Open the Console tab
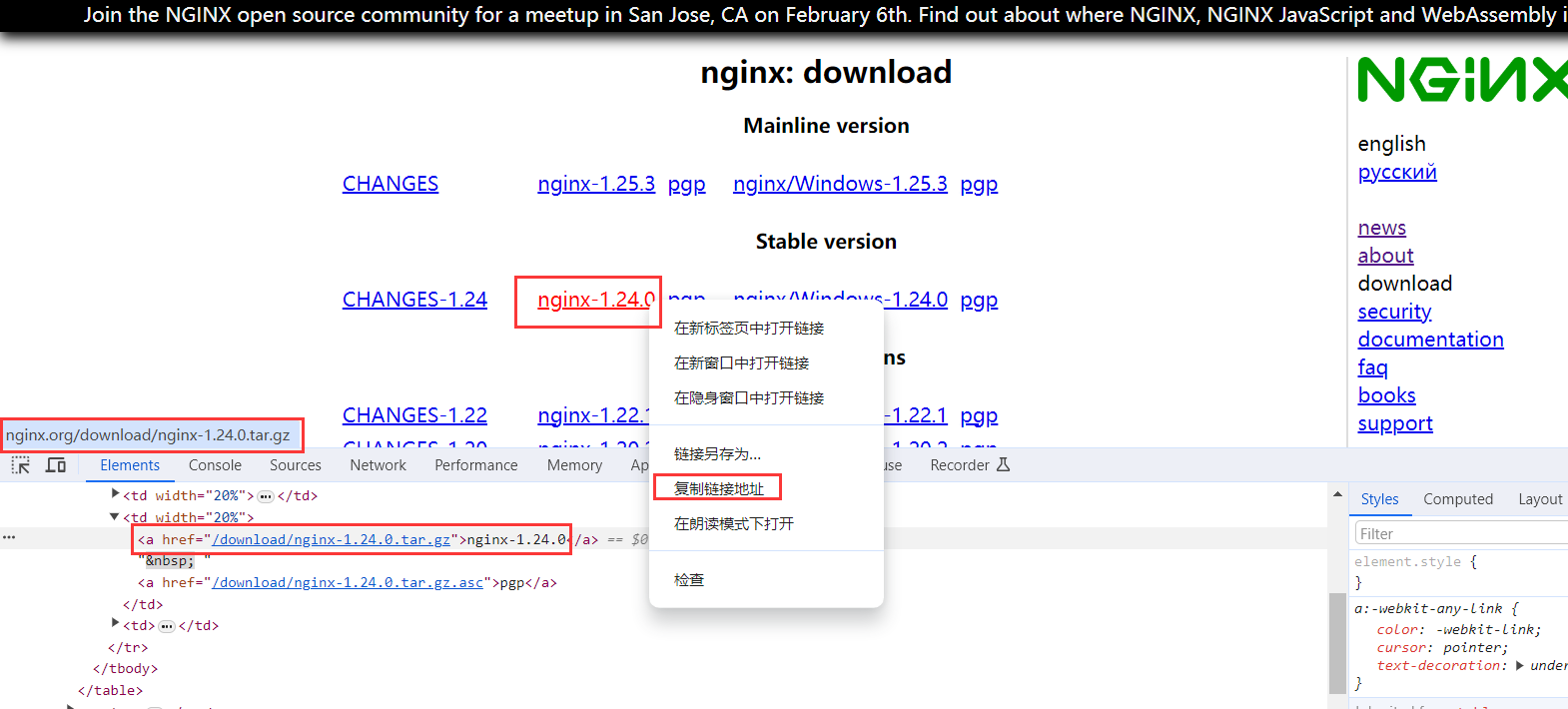The image size is (1568, 709). [x=215, y=465]
